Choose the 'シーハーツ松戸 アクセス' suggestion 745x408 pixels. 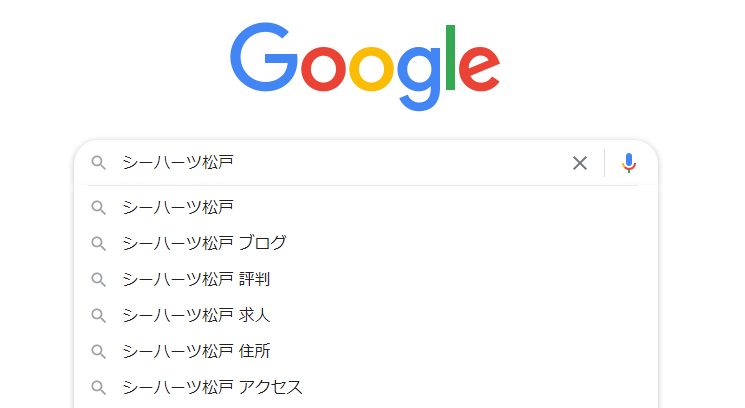[212, 387]
